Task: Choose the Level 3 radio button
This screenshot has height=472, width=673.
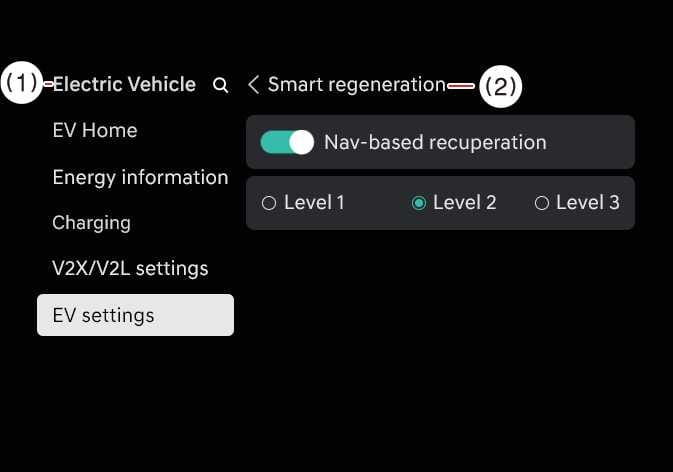Action: pyautogui.click(x=542, y=203)
